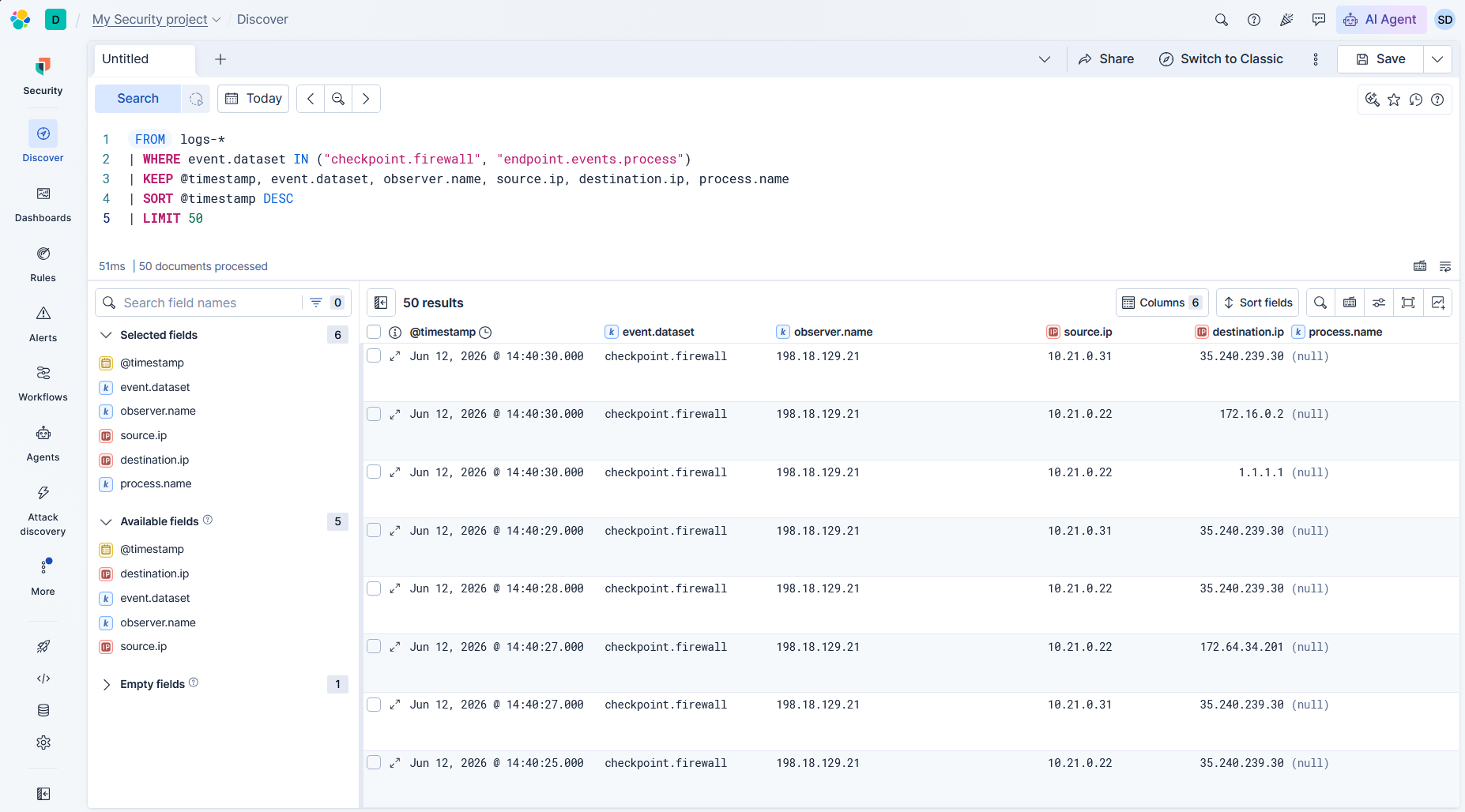1465x812 pixels.
Task: Click the Search button
Action: tap(137, 99)
